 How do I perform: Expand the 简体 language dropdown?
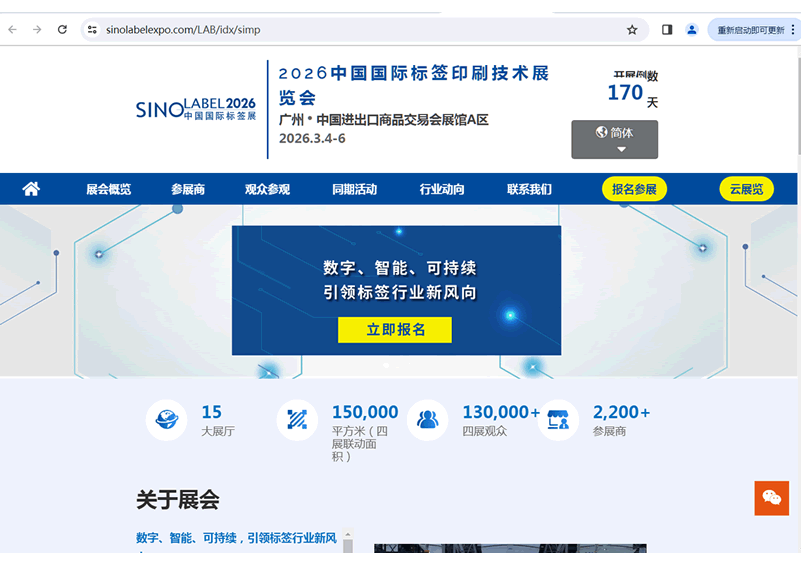tap(614, 140)
